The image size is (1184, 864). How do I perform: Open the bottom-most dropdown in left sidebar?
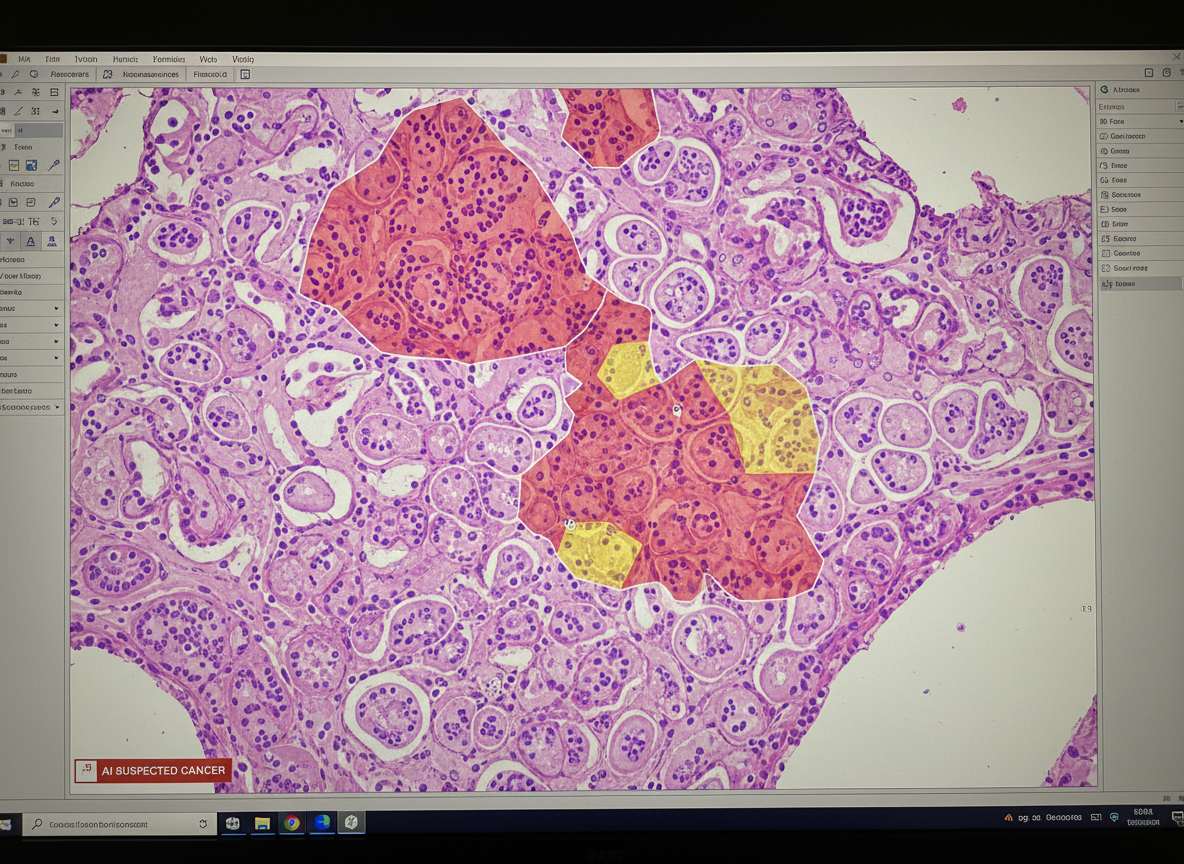pos(56,408)
